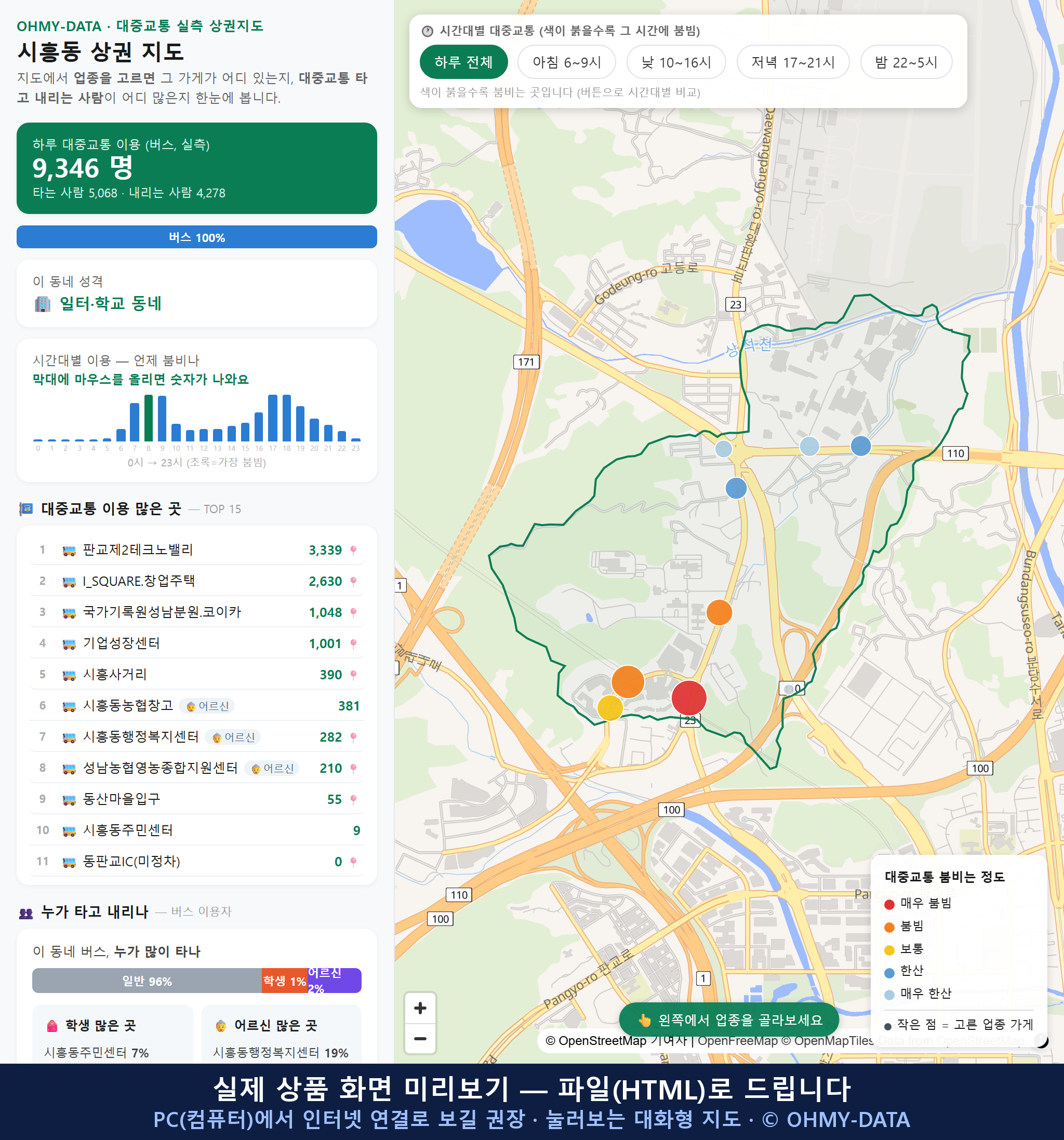Switch to the 밤 22~5시 time filter
Viewport: 1064px width, 1140px height.
click(x=906, y=62)
